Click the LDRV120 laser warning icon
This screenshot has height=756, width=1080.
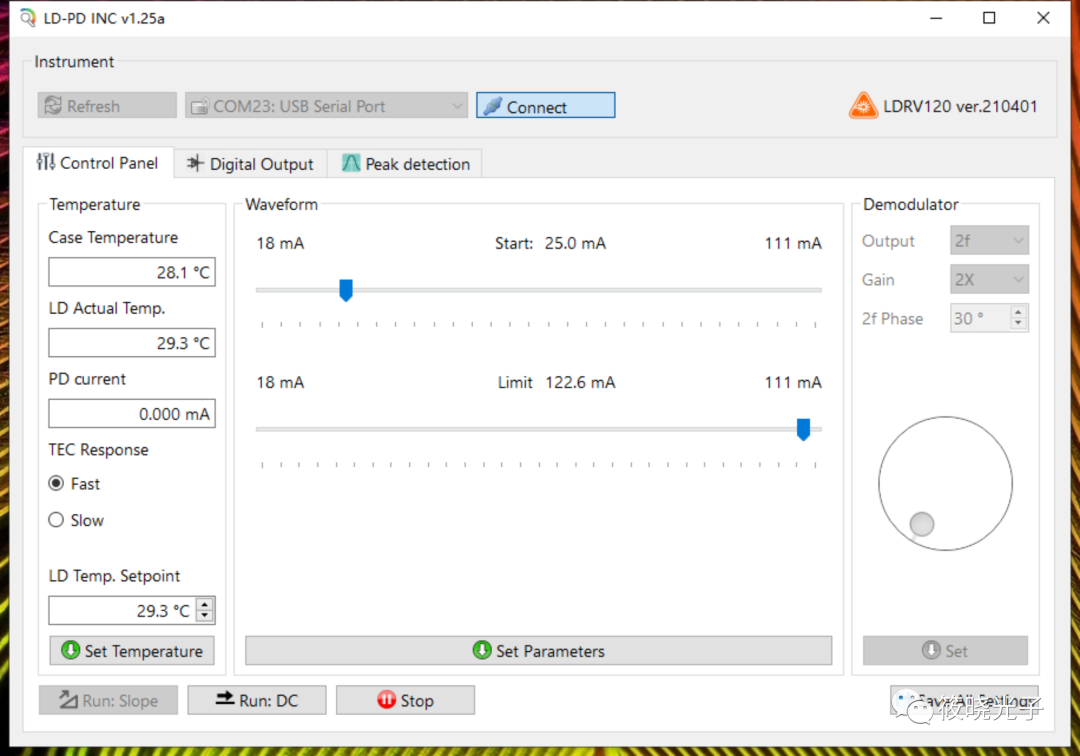[862, 106]
